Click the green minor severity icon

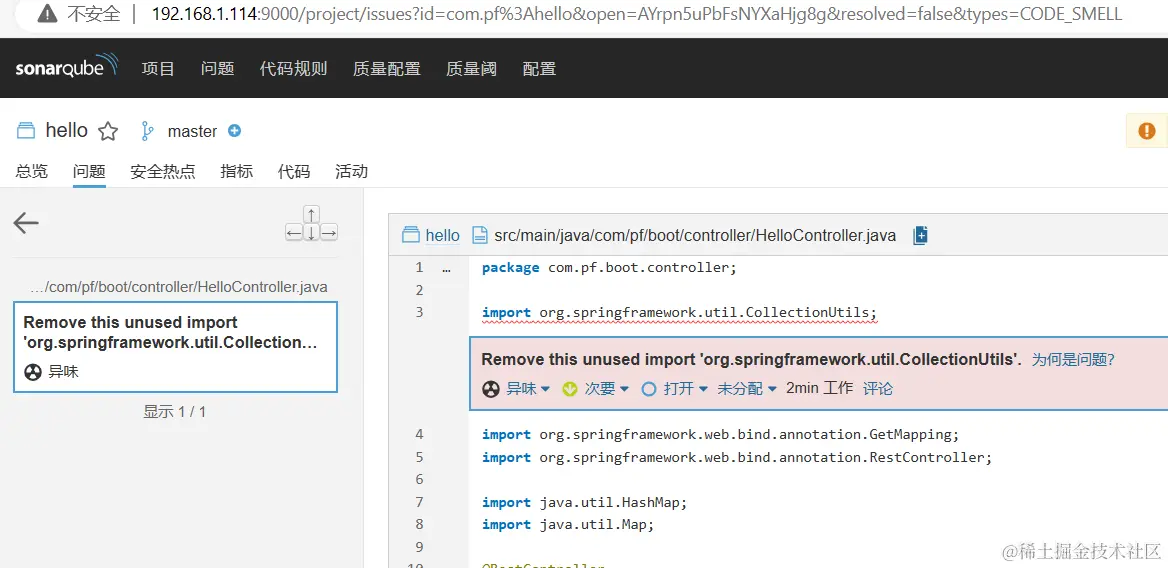click(x=570, y=389)
